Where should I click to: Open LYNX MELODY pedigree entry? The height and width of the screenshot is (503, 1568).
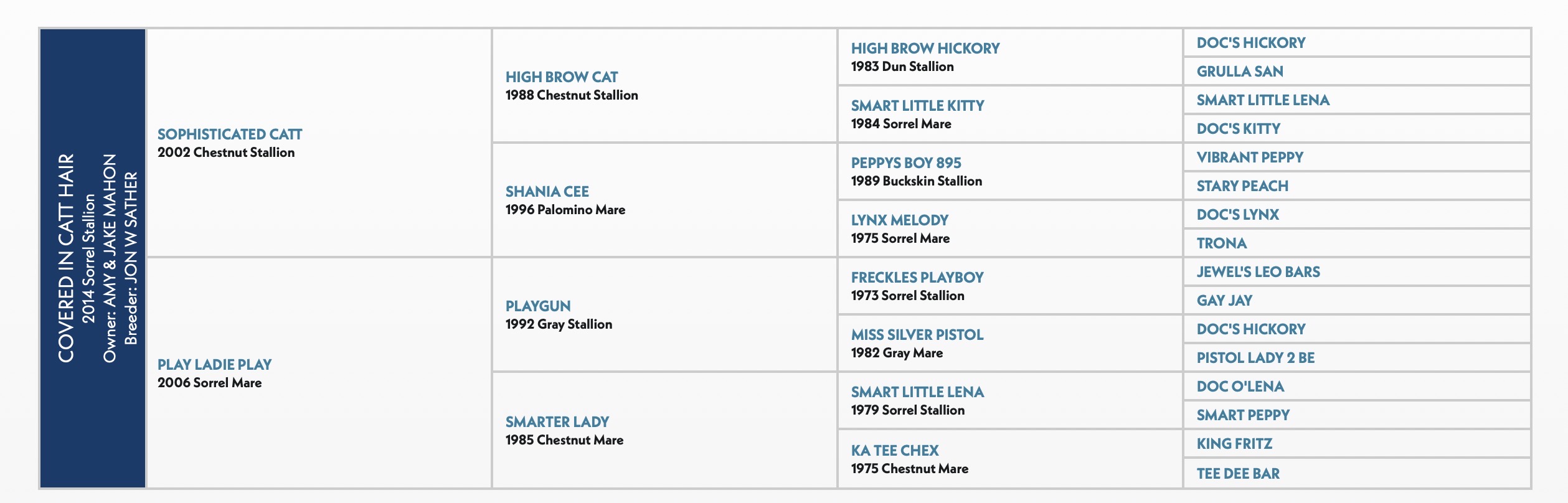(x=900, y=220)
